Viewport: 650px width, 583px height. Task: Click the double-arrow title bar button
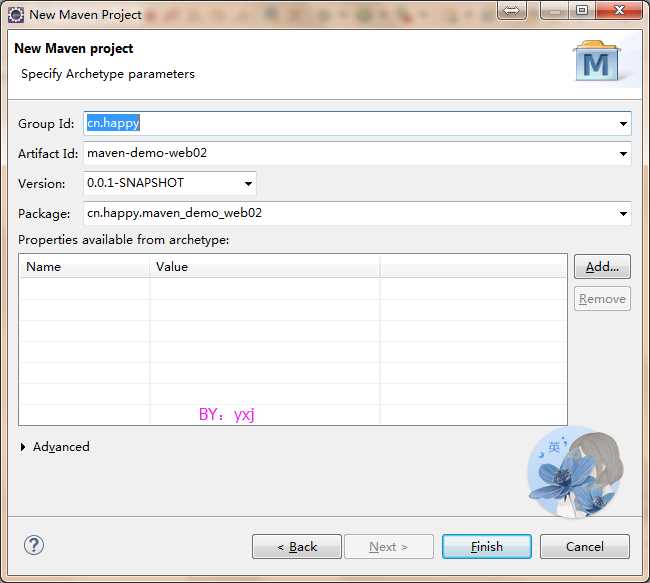click(512, 10)
